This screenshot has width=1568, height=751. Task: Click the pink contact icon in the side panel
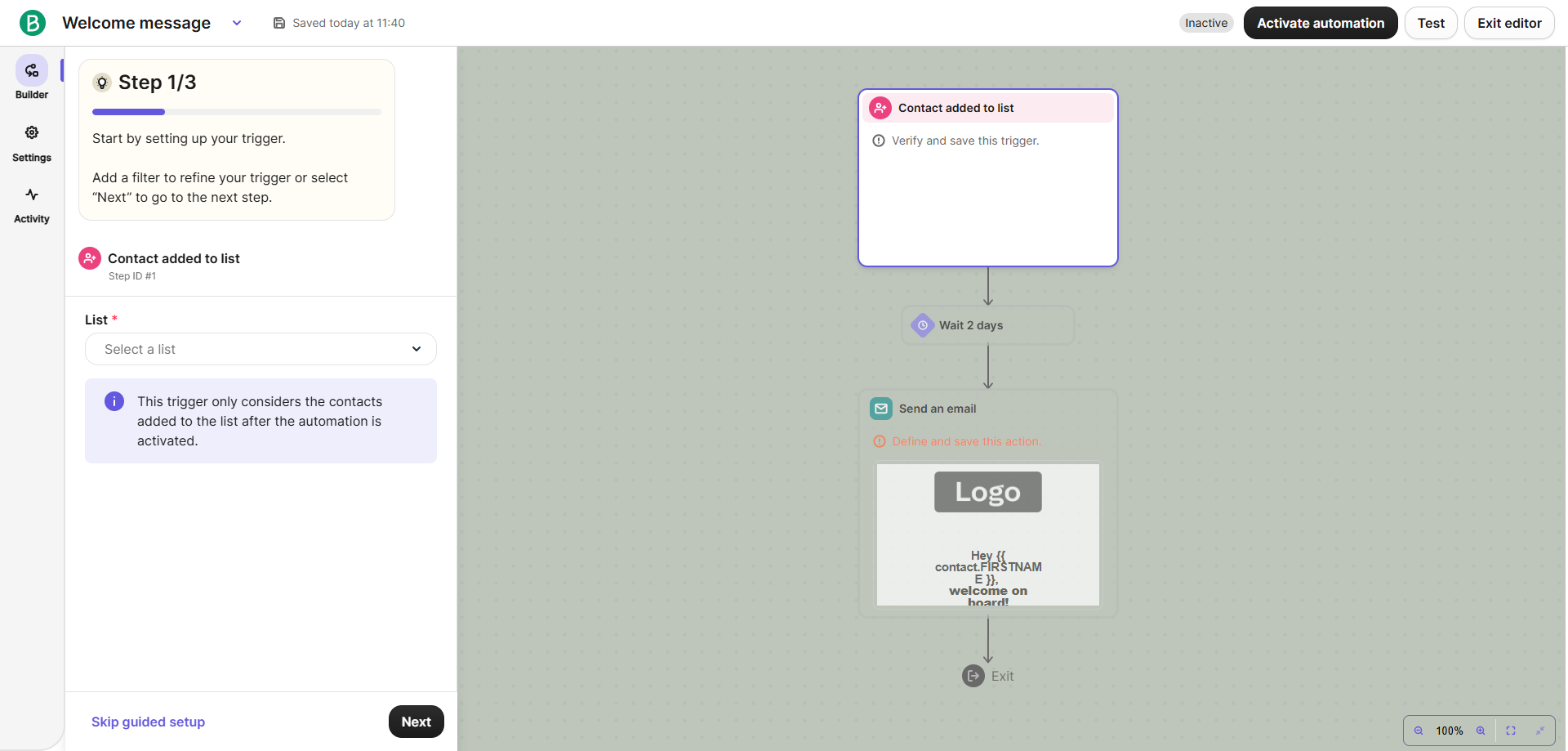[x=90, y=258]
